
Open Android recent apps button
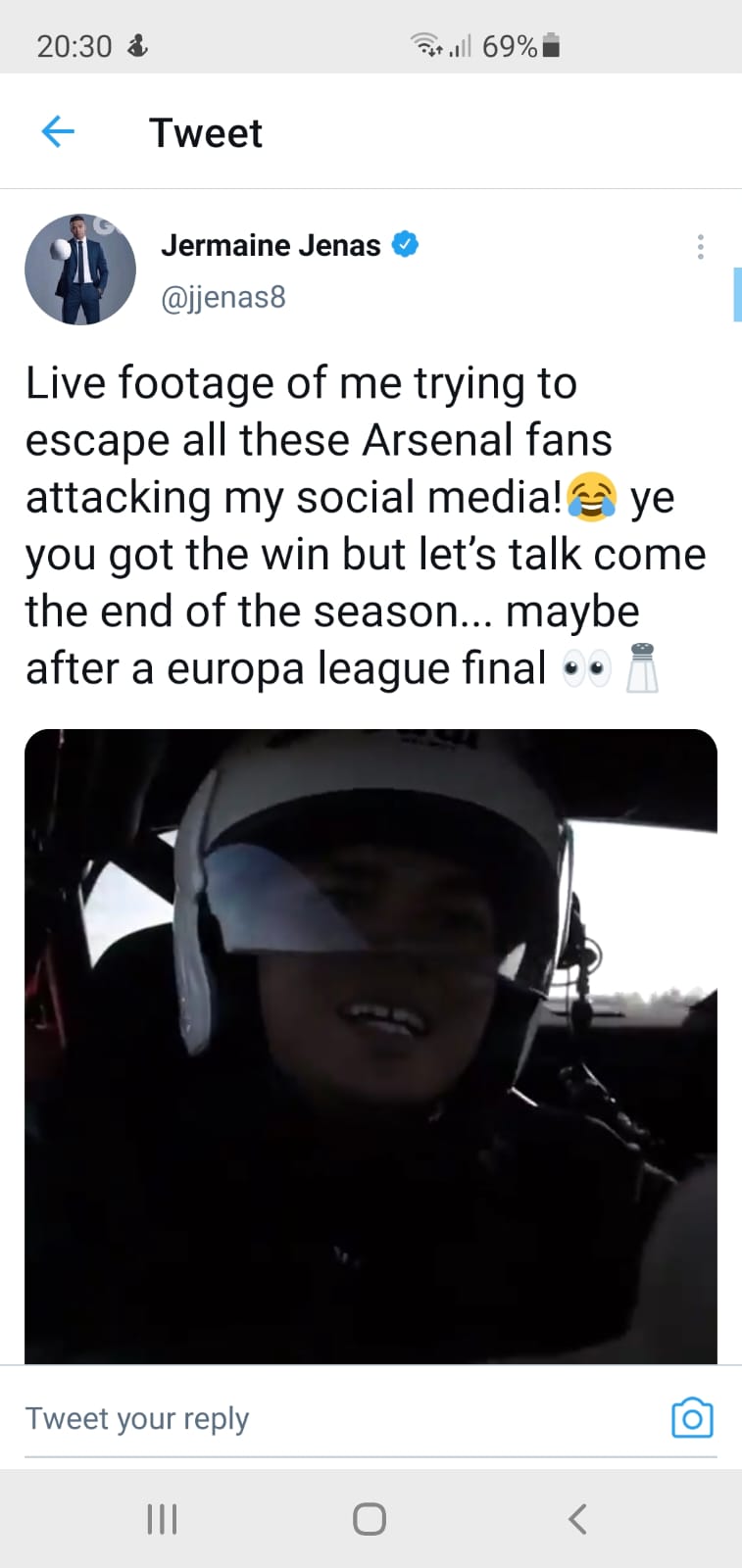[162, 1519]
